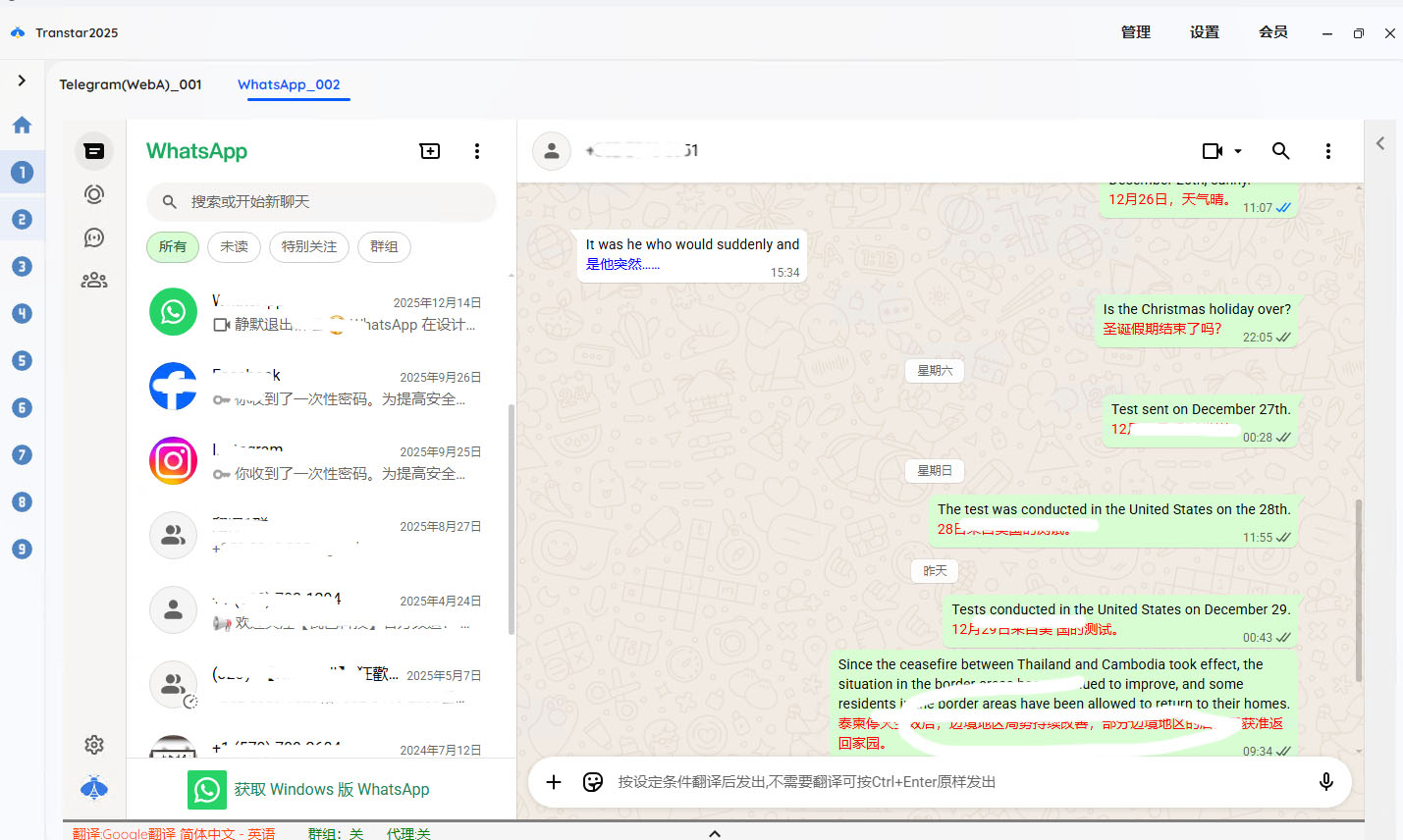The width and height of the screenshot is (1403, 840).
Task: Open the emoji picker beside the message box
Action: (592, 782)
